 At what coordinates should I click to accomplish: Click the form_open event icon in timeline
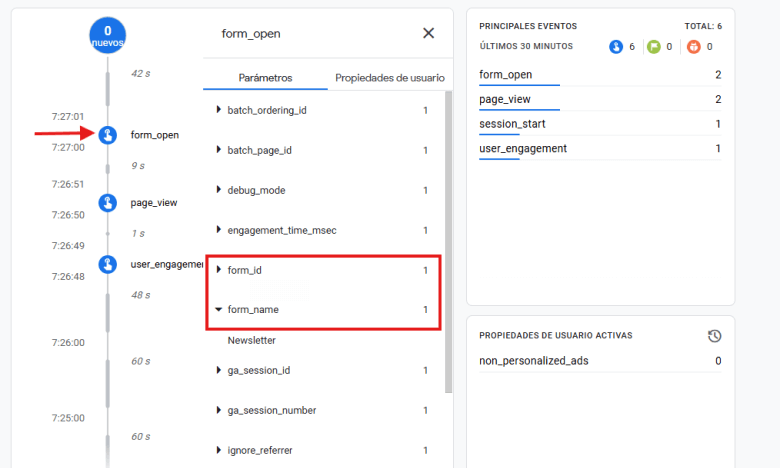107,135
